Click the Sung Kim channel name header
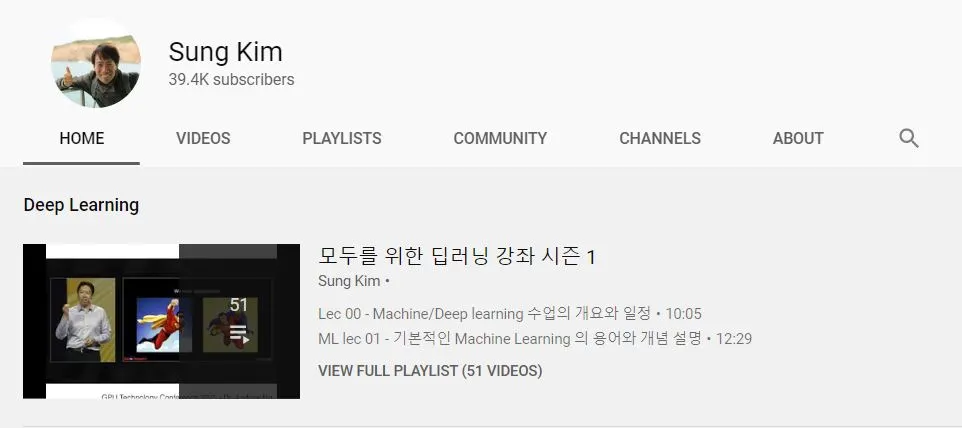962x428 pixels. pyautogui.click(x=225, y=52)
